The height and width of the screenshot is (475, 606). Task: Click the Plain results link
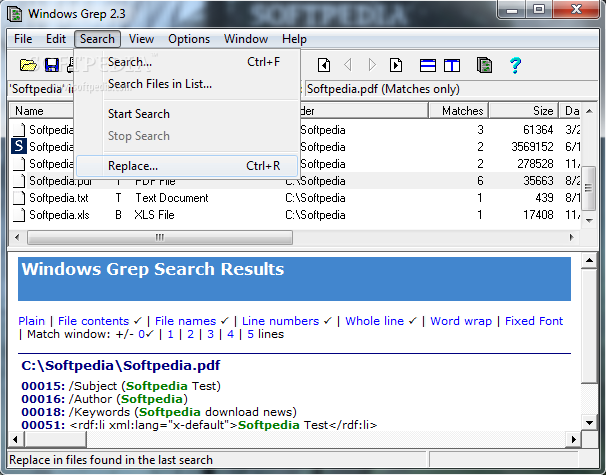click(x=31, y=321)
